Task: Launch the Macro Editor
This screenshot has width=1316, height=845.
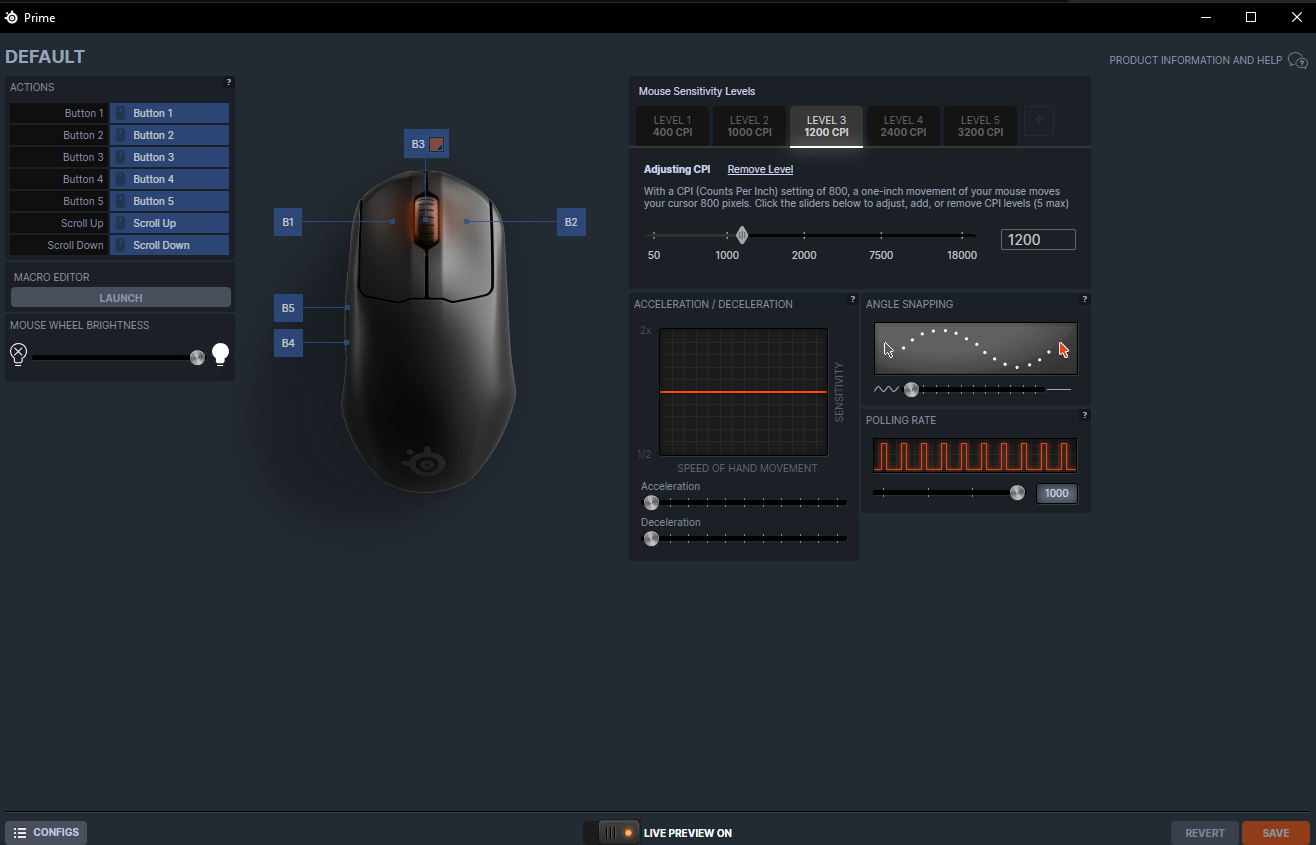Action: pos(121,297)
